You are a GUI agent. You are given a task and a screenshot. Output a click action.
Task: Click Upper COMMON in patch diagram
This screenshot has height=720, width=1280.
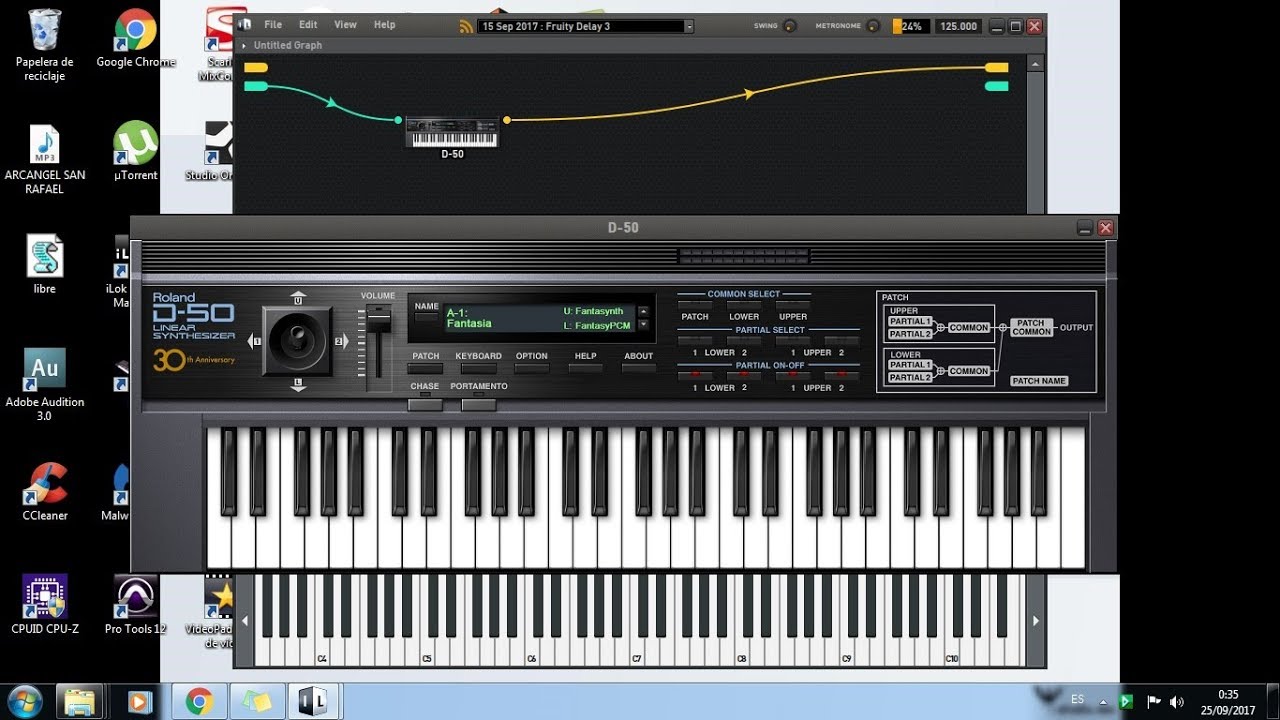[969, 328]
